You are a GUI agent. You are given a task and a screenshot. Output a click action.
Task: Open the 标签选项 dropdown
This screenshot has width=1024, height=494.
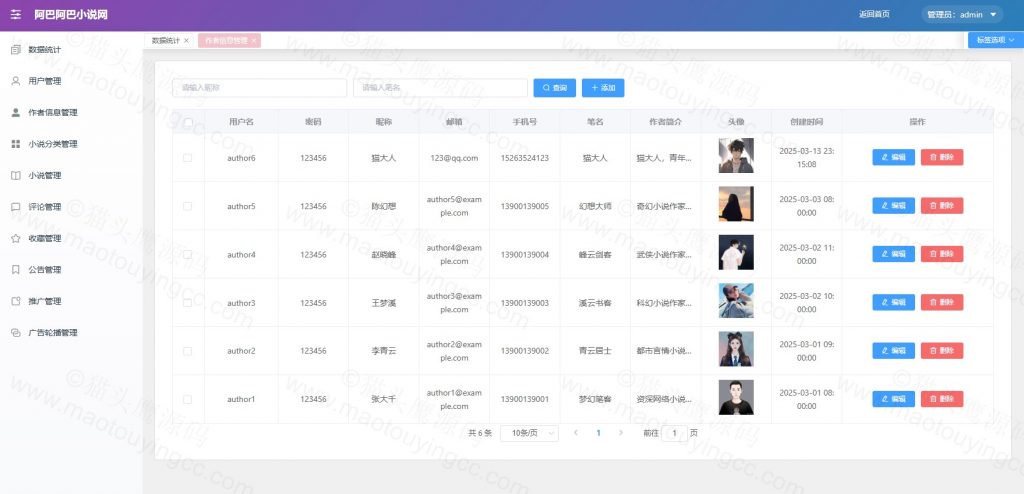(x=995, y=40)
